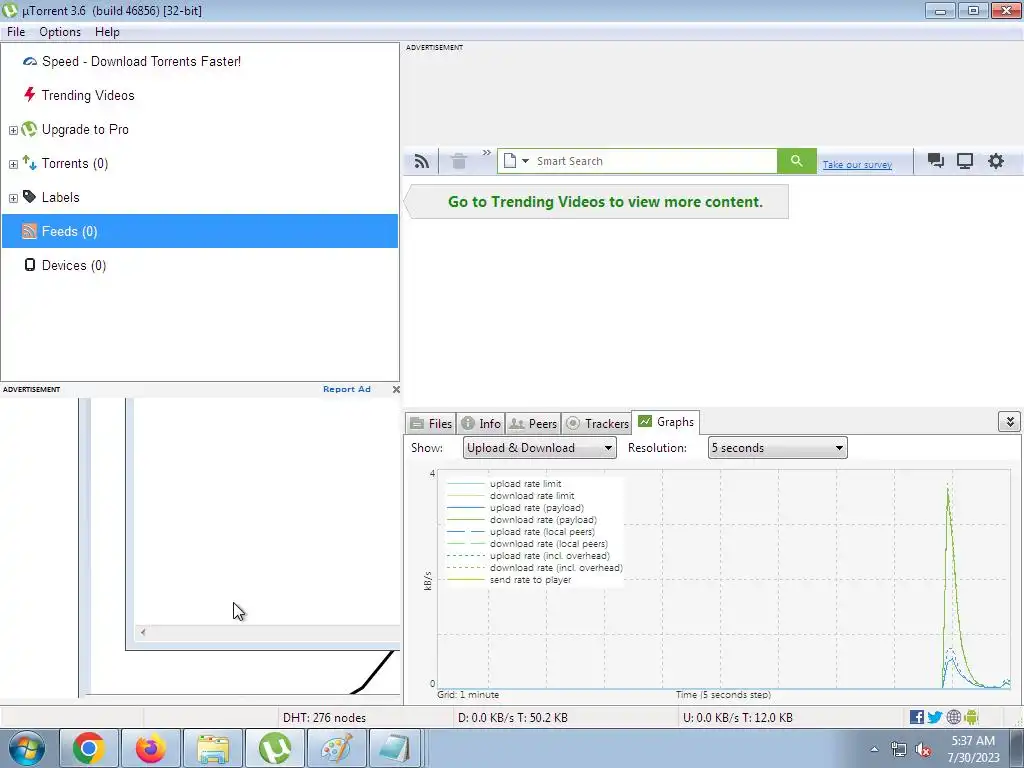Select Feeds (0) in sidebar
The image size is (1024, 768).
click(x=200, y=231)
